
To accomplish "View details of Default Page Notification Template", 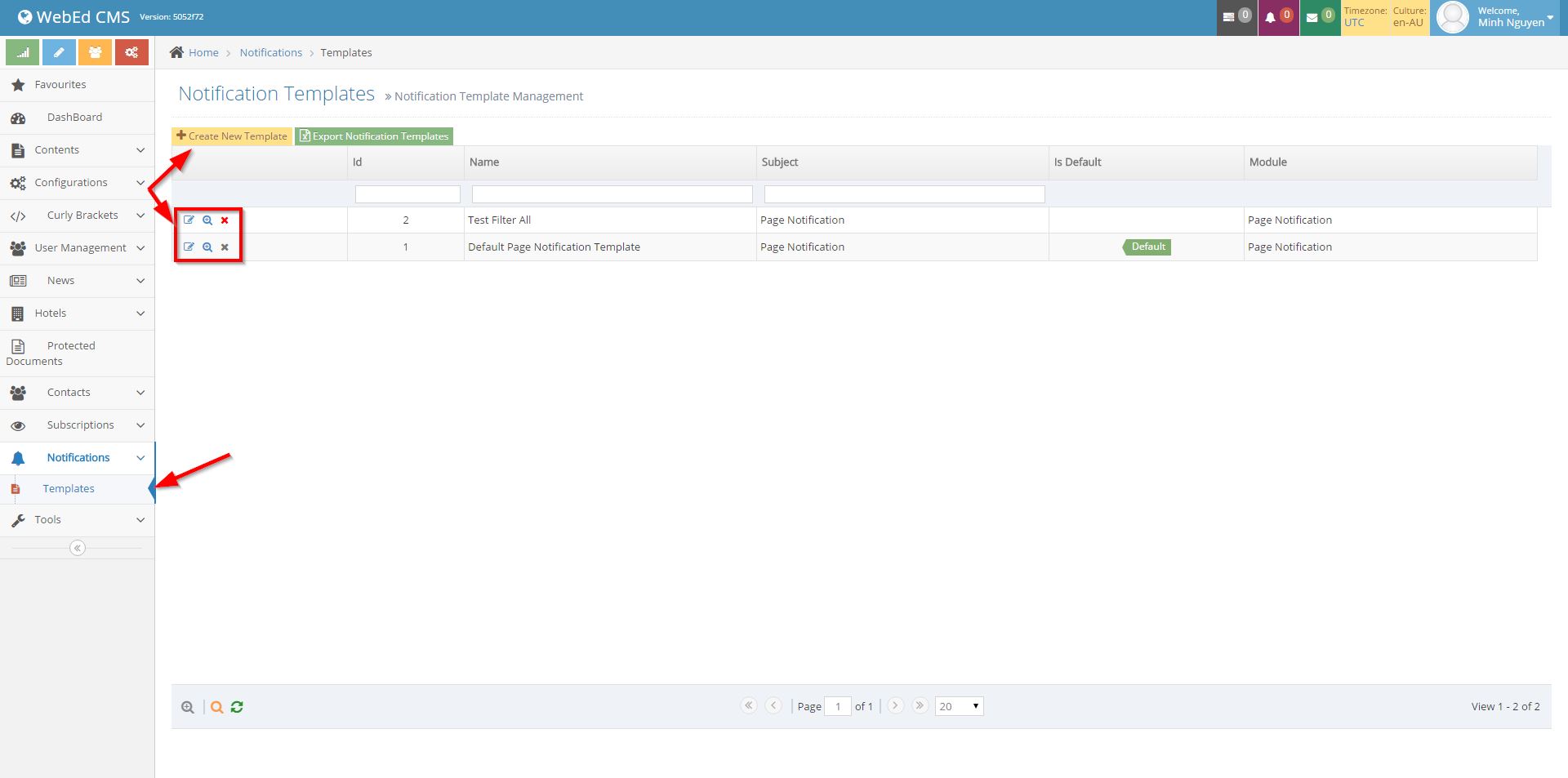I will point(207,247).
